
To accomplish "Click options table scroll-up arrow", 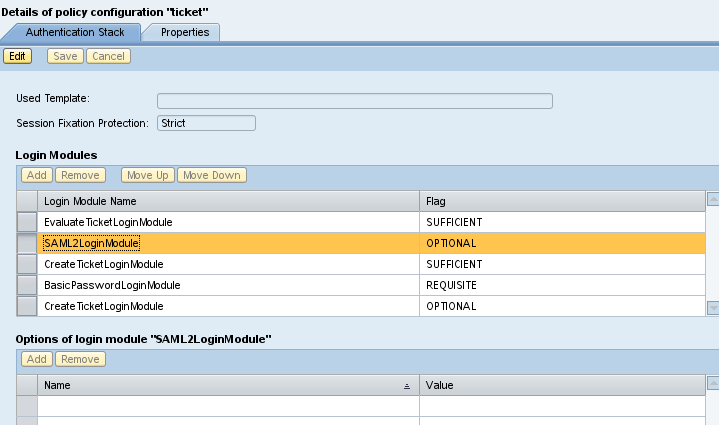I will pyautogui.click(x=712, y=384).
